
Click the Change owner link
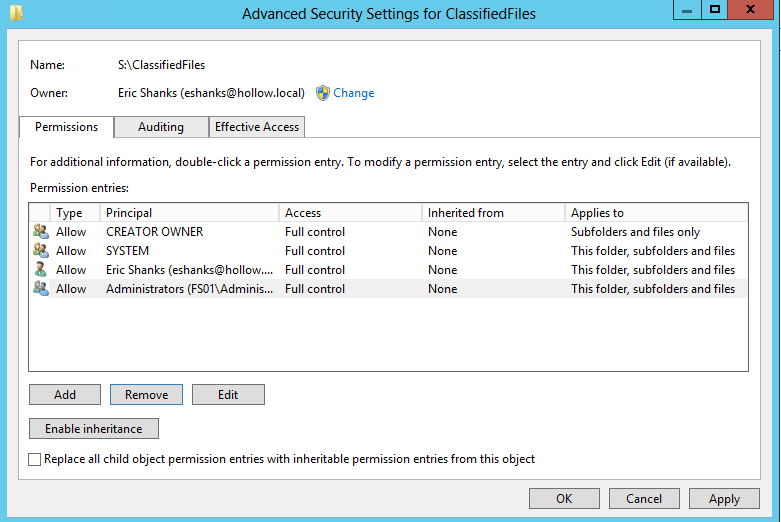(x=354, y=93)
